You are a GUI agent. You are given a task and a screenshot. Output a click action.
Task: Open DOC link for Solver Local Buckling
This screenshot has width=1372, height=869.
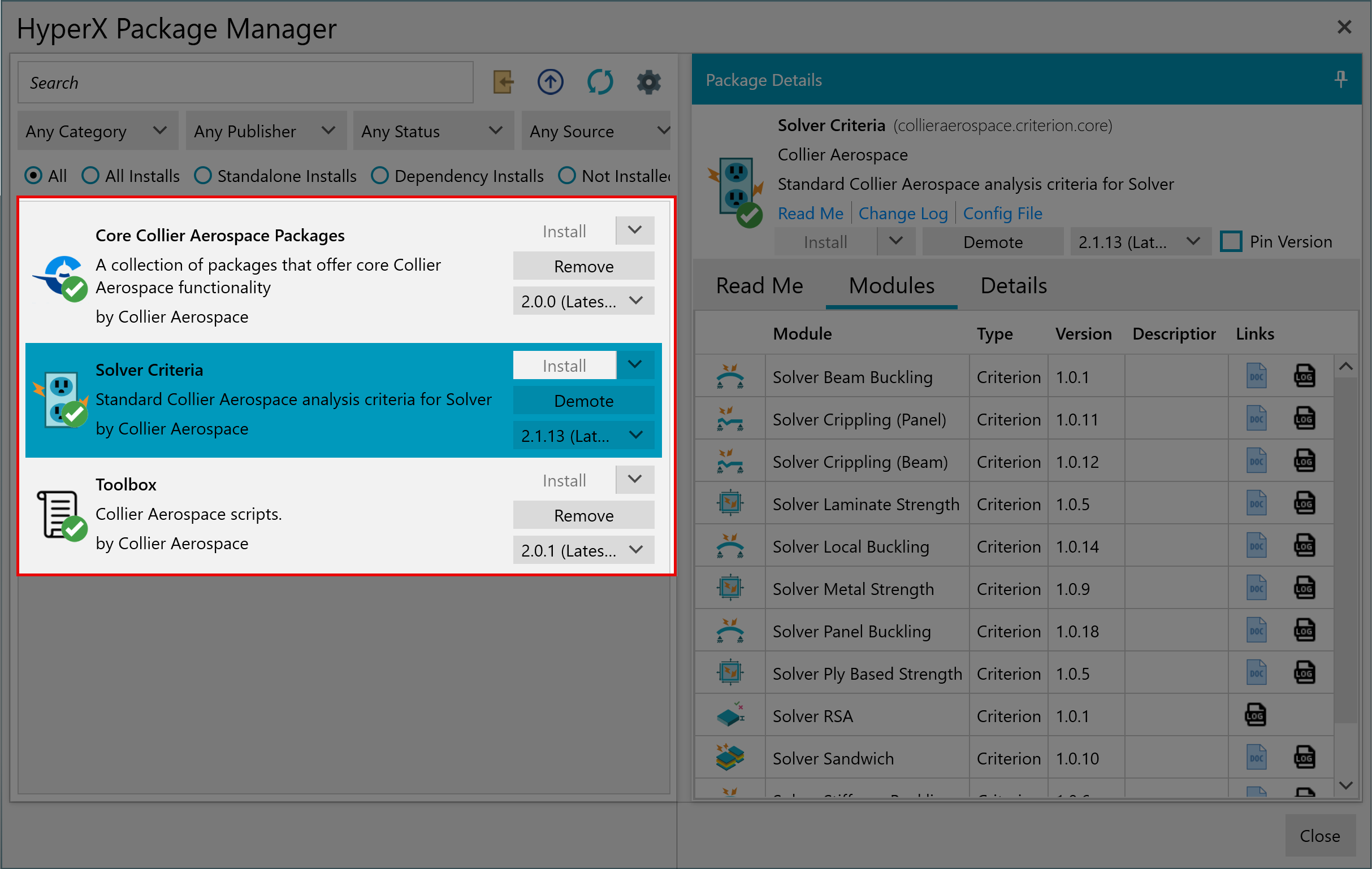click(x=1256, y=546)
